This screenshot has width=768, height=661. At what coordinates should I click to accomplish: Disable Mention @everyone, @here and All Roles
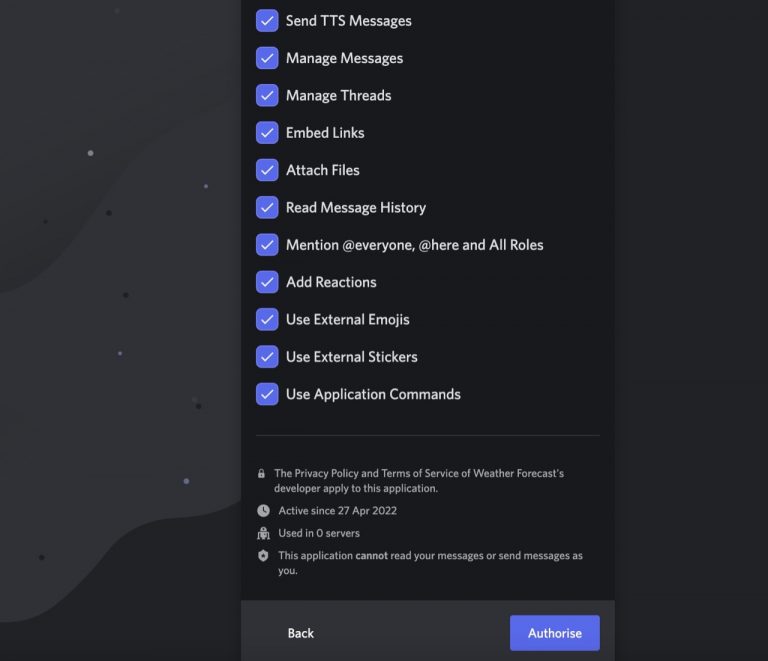(x=267, y=245)
